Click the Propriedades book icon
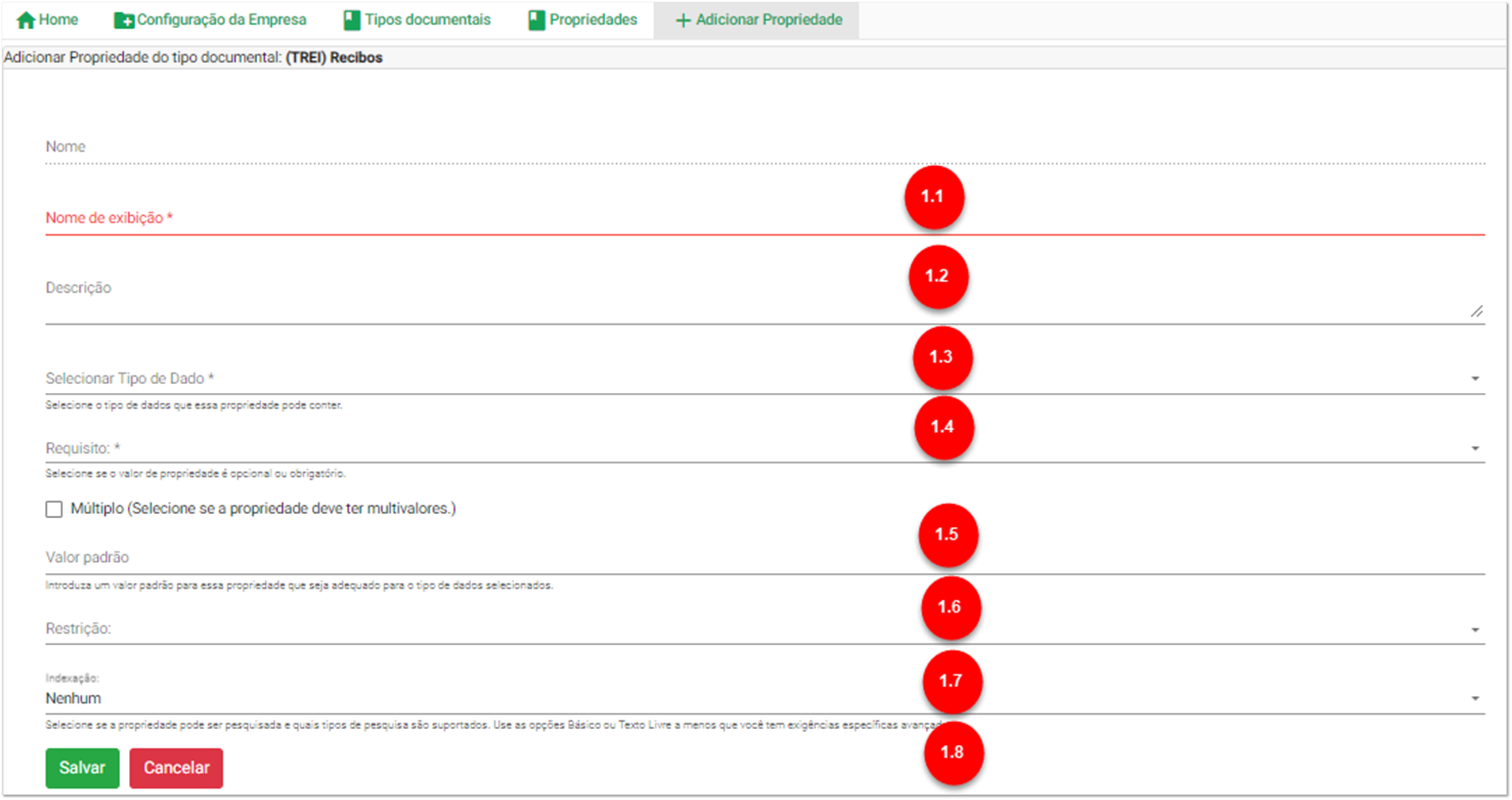This screenshot has width=1512, height=800. [536, 21]
